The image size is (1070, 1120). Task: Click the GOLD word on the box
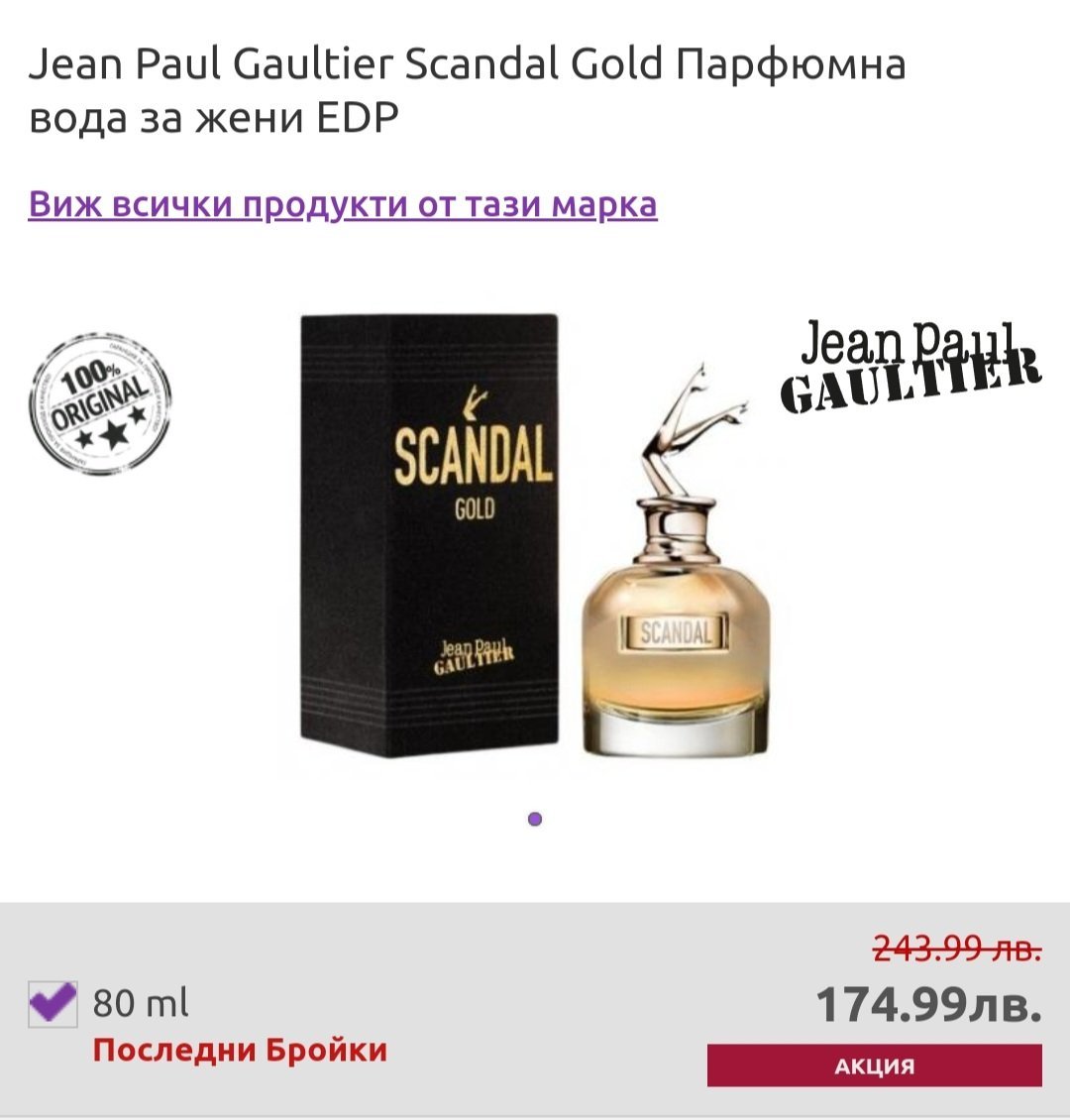click(475, 509)
